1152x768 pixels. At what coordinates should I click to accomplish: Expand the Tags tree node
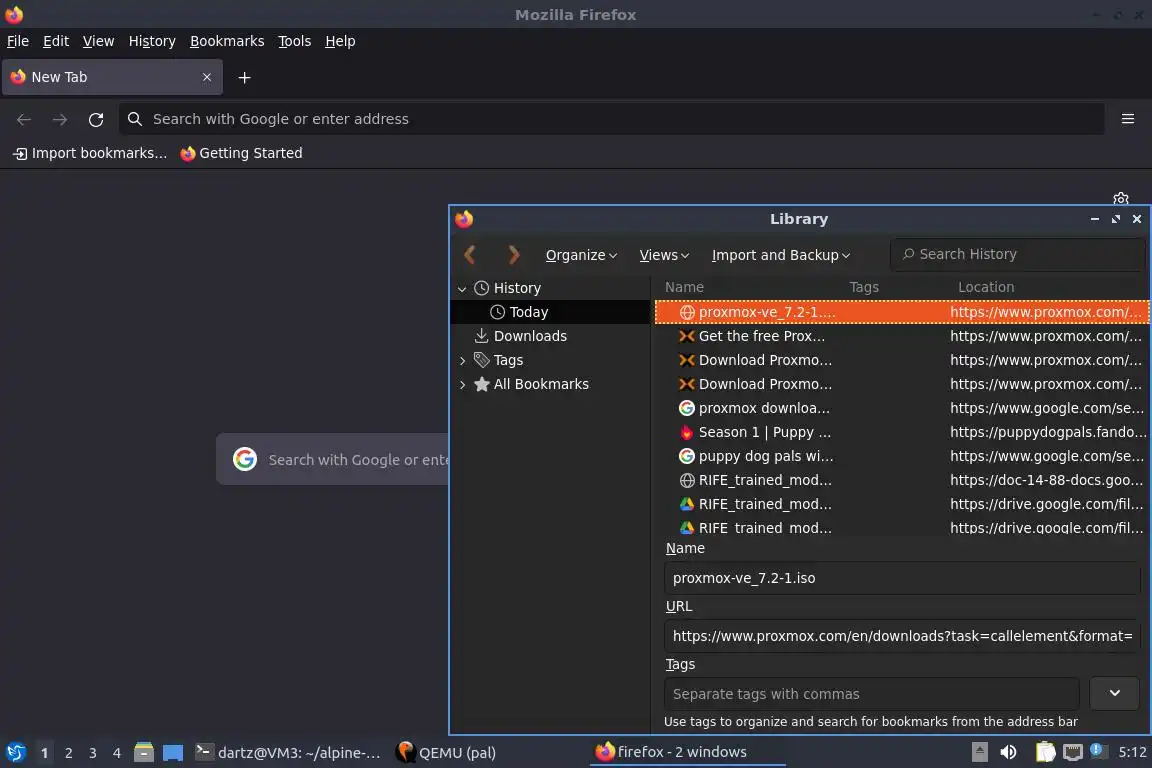462,361
